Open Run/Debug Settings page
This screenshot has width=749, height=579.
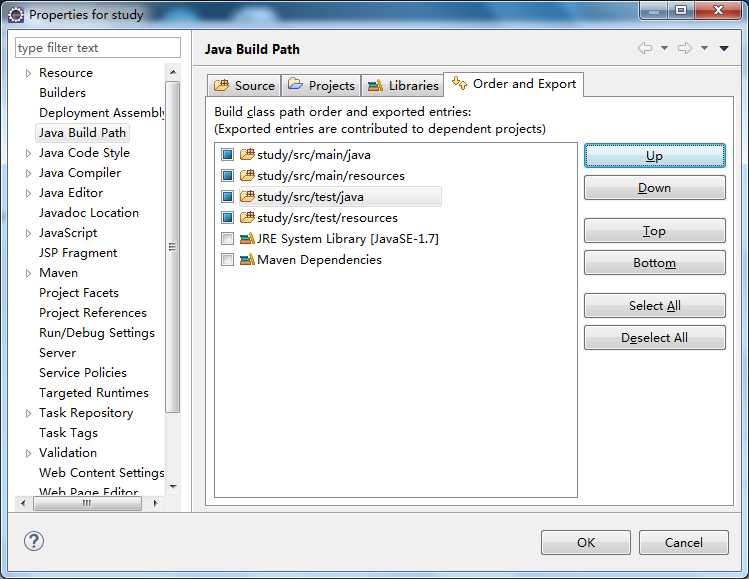pos(97,333)
